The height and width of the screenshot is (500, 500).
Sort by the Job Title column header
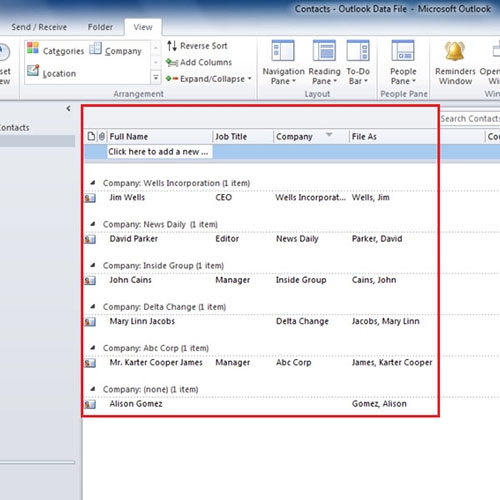click(x=243, y=136)
